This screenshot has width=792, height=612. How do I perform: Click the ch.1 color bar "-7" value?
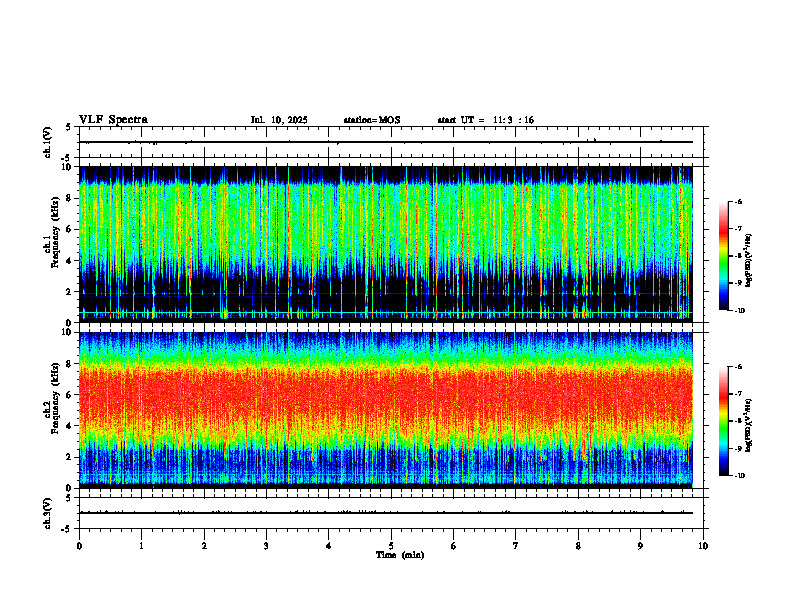(738, 229)
